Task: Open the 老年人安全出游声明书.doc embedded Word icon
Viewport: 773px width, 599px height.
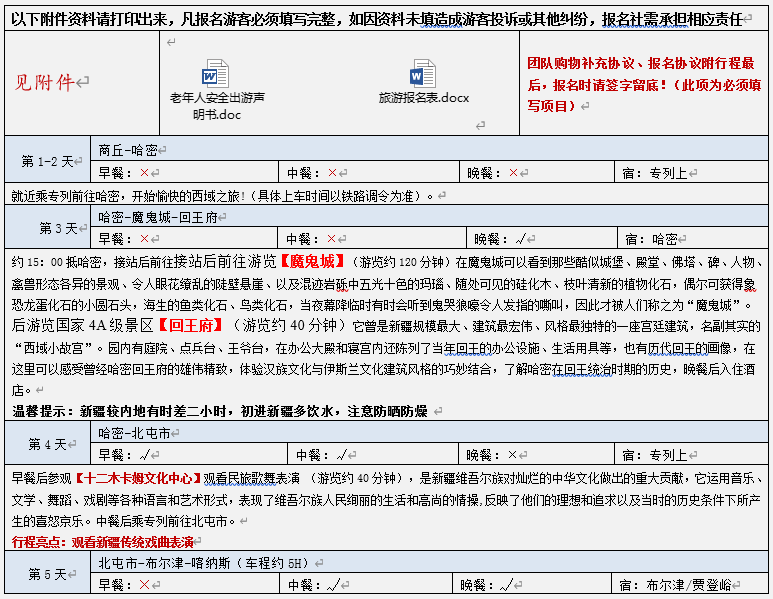Action: click(x=215, y=73)
